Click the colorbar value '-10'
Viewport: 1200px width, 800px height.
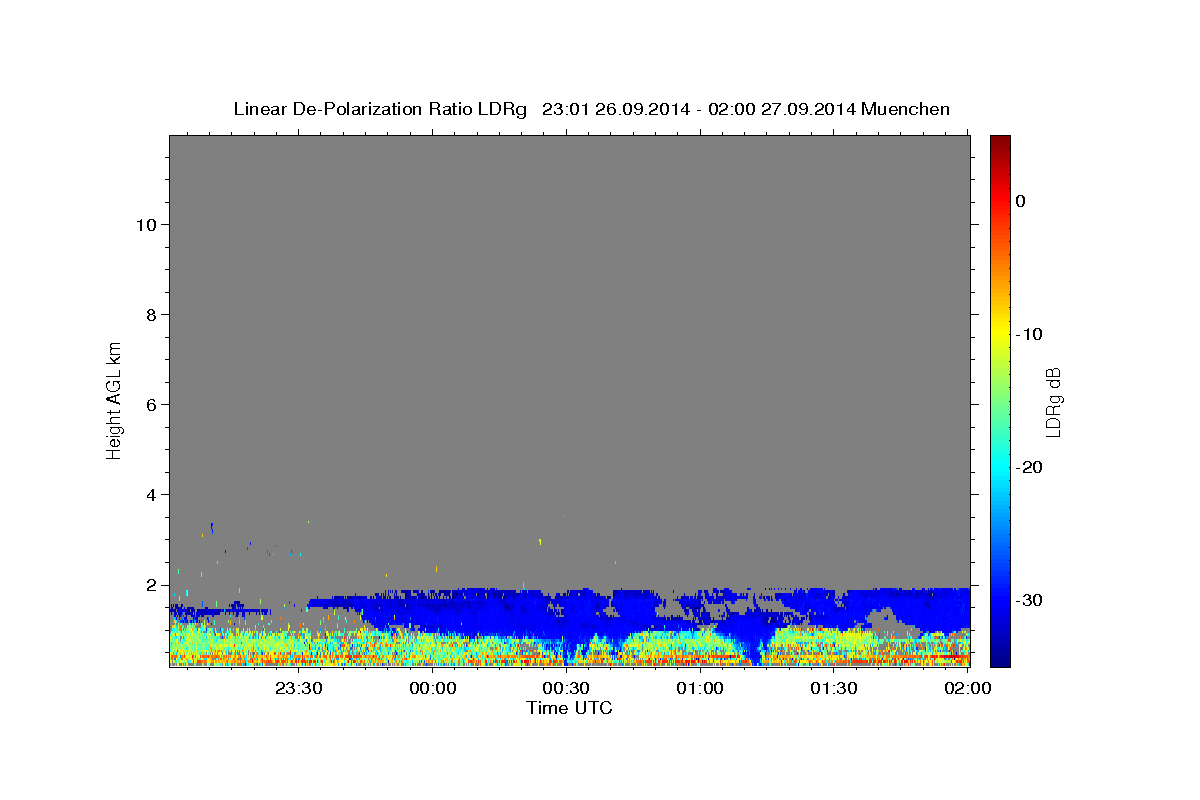coord(1029,334)
